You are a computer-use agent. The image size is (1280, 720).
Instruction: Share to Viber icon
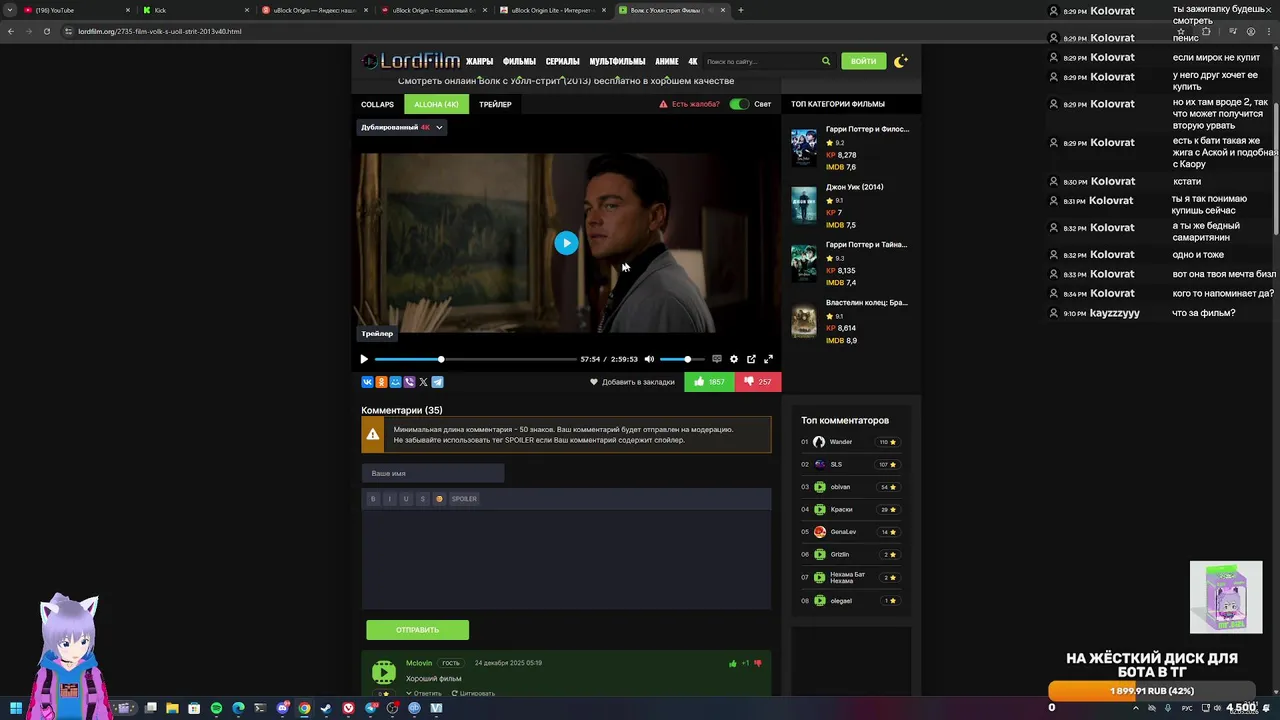point(409,382)
